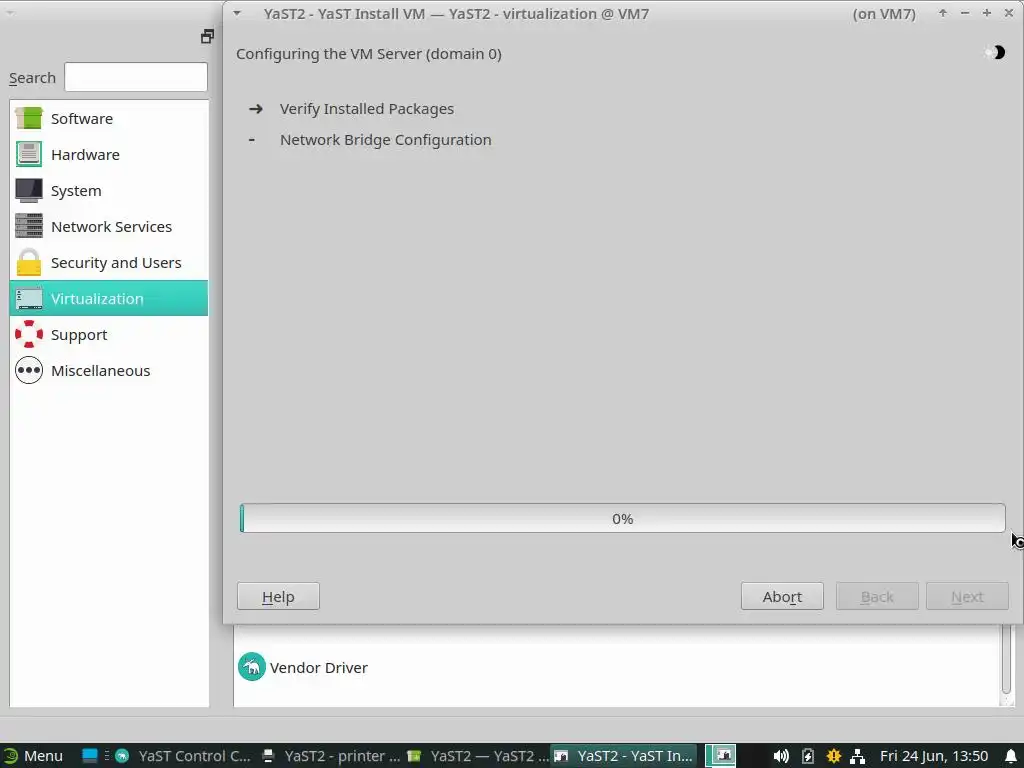Click the restore-panel icon above Search
This screenshot has height=768, width=1024.
pyautogui.click(x=207, y=37)
